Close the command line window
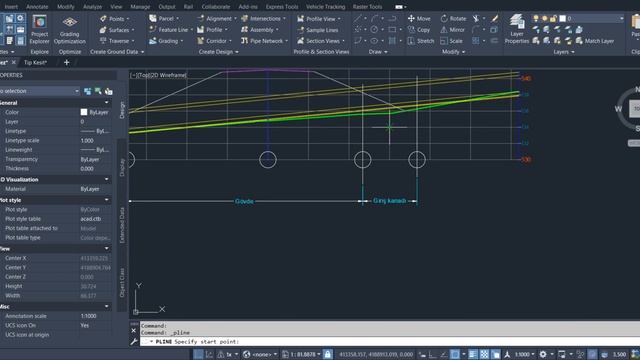 134,331
